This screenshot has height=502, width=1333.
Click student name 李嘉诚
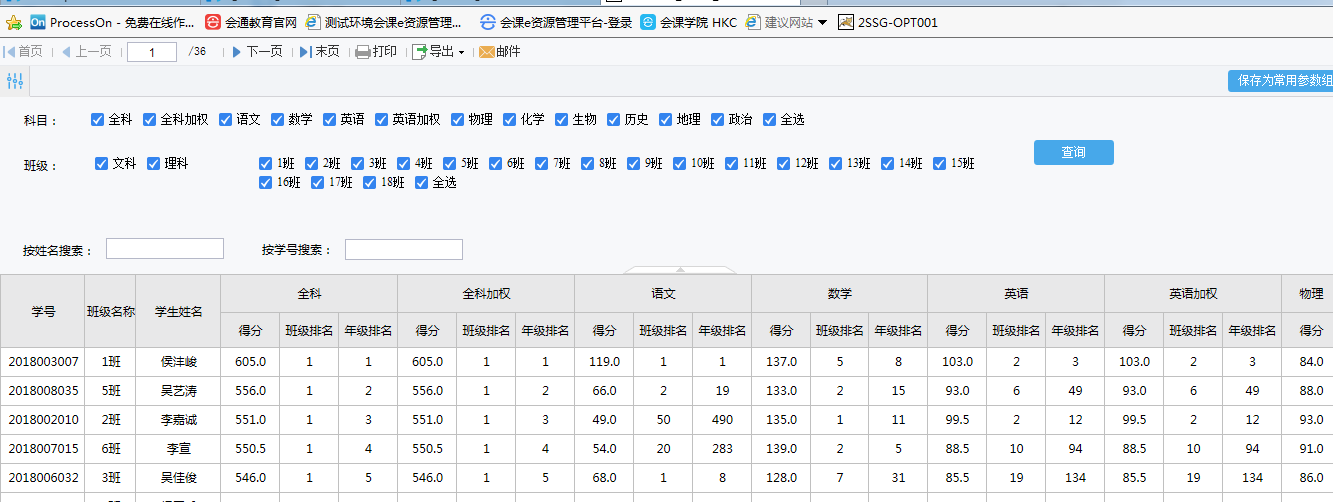(178, 420)
